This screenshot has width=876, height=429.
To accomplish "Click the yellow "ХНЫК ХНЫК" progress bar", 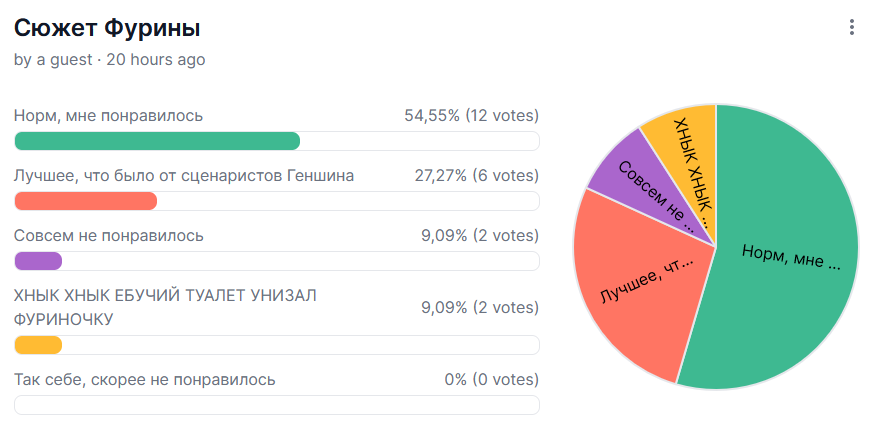I will pos(39,345).
